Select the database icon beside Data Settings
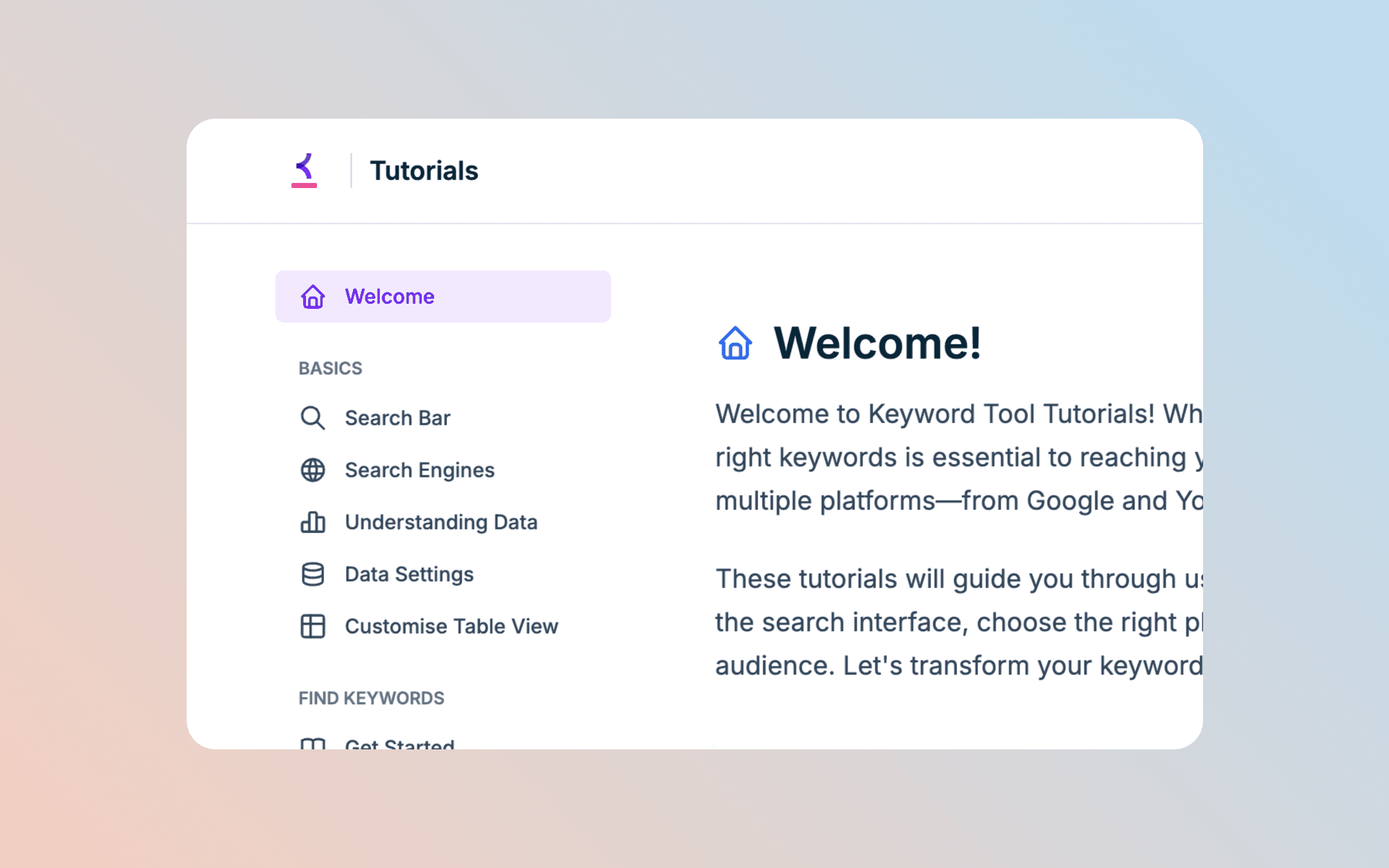 (313, 574)
